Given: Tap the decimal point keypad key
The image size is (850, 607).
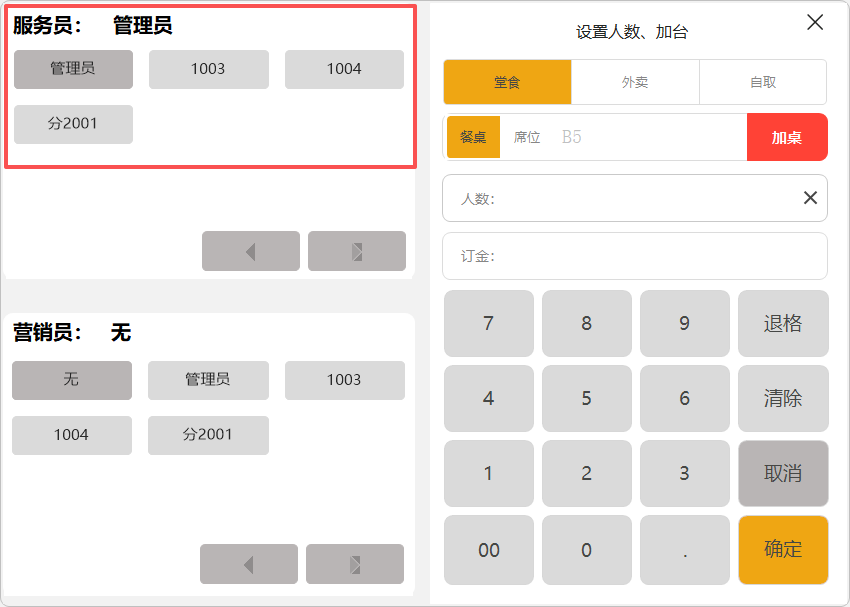Looking at the screenshot, I should 685,550.
